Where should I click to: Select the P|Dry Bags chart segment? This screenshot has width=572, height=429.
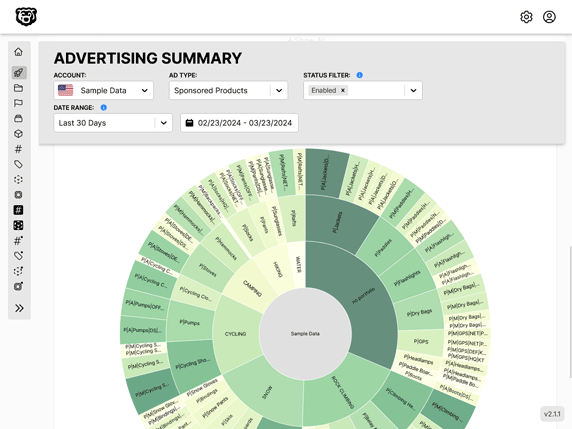pyautogui.click(x=420, y=313)
